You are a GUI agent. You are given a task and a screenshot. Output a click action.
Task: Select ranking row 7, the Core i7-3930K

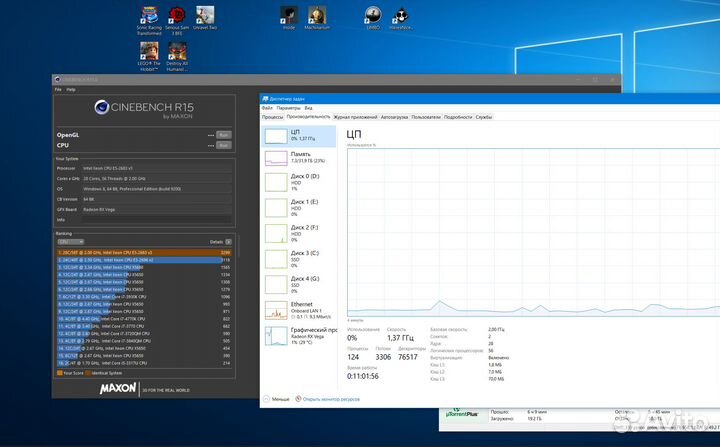coord(144,296)
